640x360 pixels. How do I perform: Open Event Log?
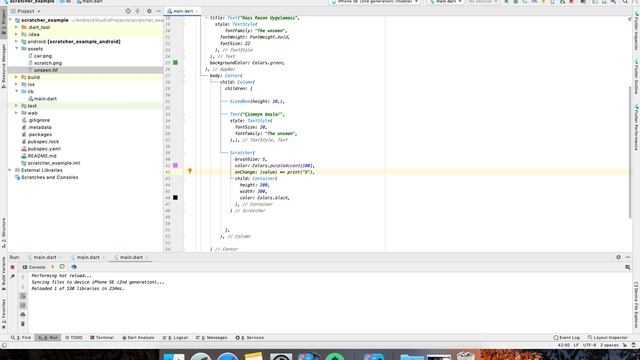pyautogui.click(x=567, y=338)
